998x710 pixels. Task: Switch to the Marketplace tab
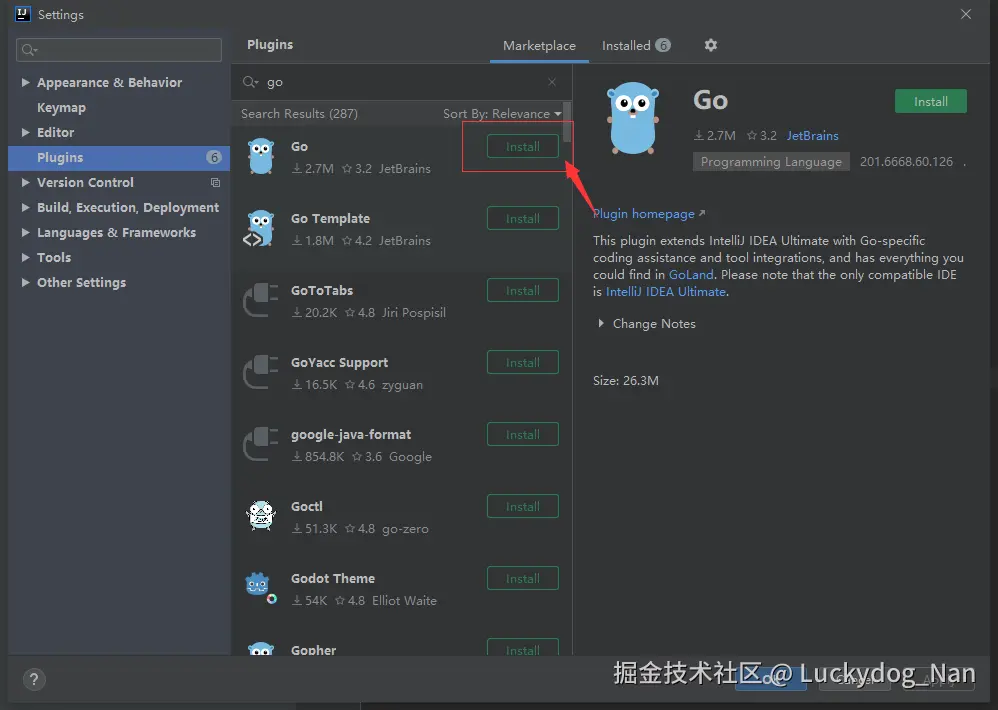(539, 46)
